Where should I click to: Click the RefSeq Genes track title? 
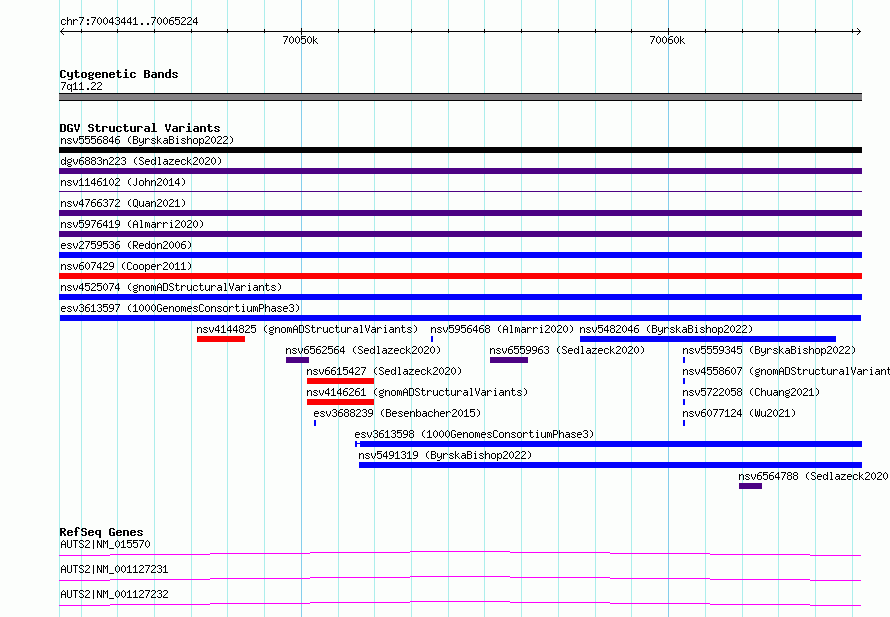click(x=102, y=532)
